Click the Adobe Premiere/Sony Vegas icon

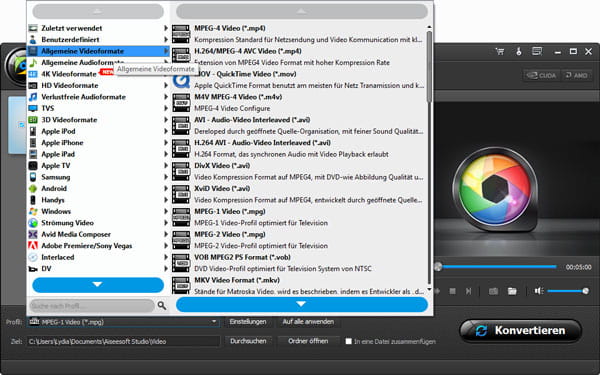pos(33,246)
